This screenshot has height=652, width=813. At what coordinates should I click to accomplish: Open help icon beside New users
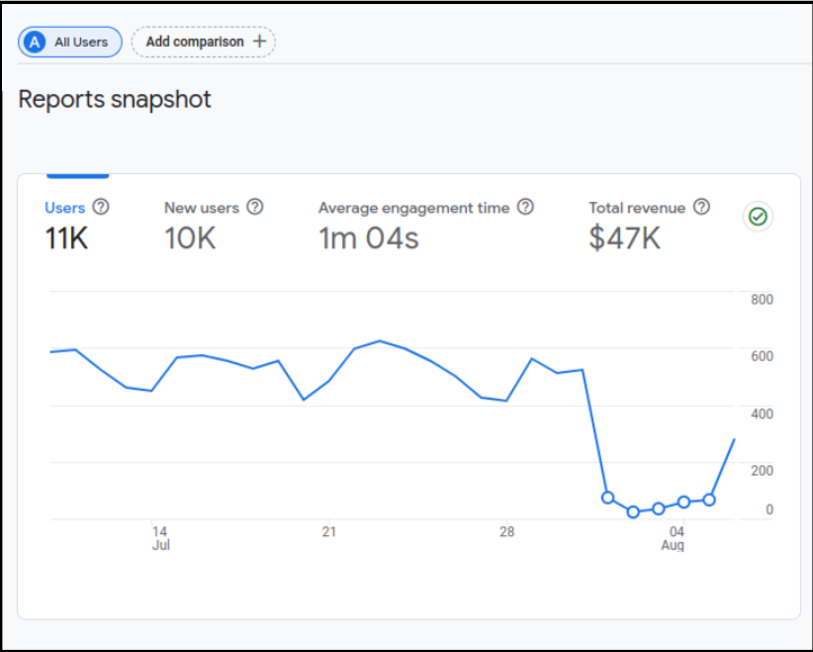255,207
